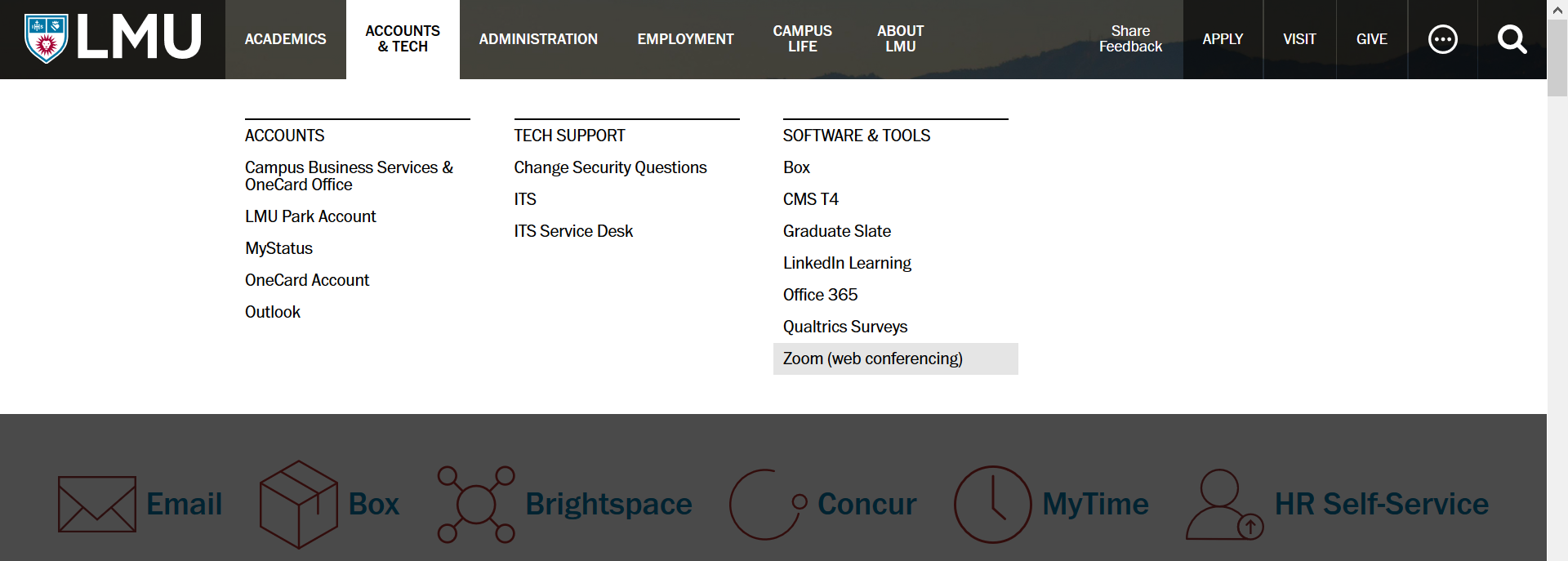Click the Email envelope icon
Screen dimensions: 1568x561
coord(97,505)
